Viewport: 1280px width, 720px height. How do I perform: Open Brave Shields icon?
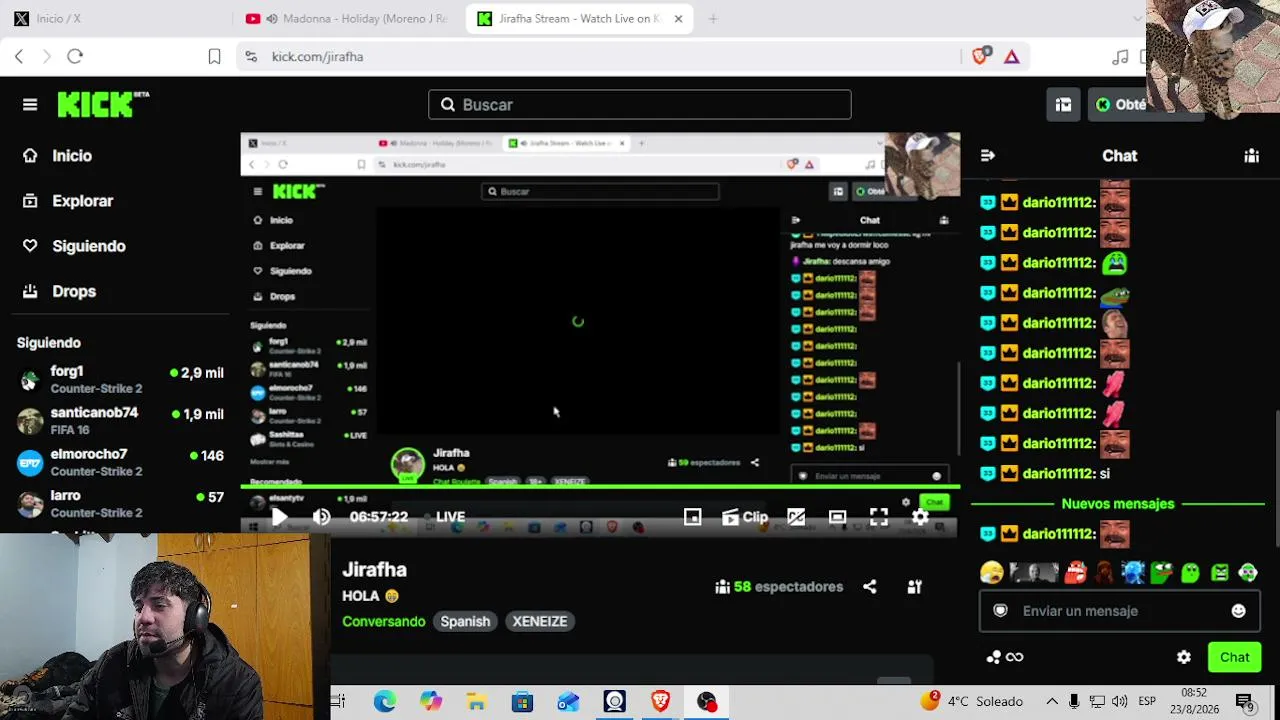(x=980, y=56)
